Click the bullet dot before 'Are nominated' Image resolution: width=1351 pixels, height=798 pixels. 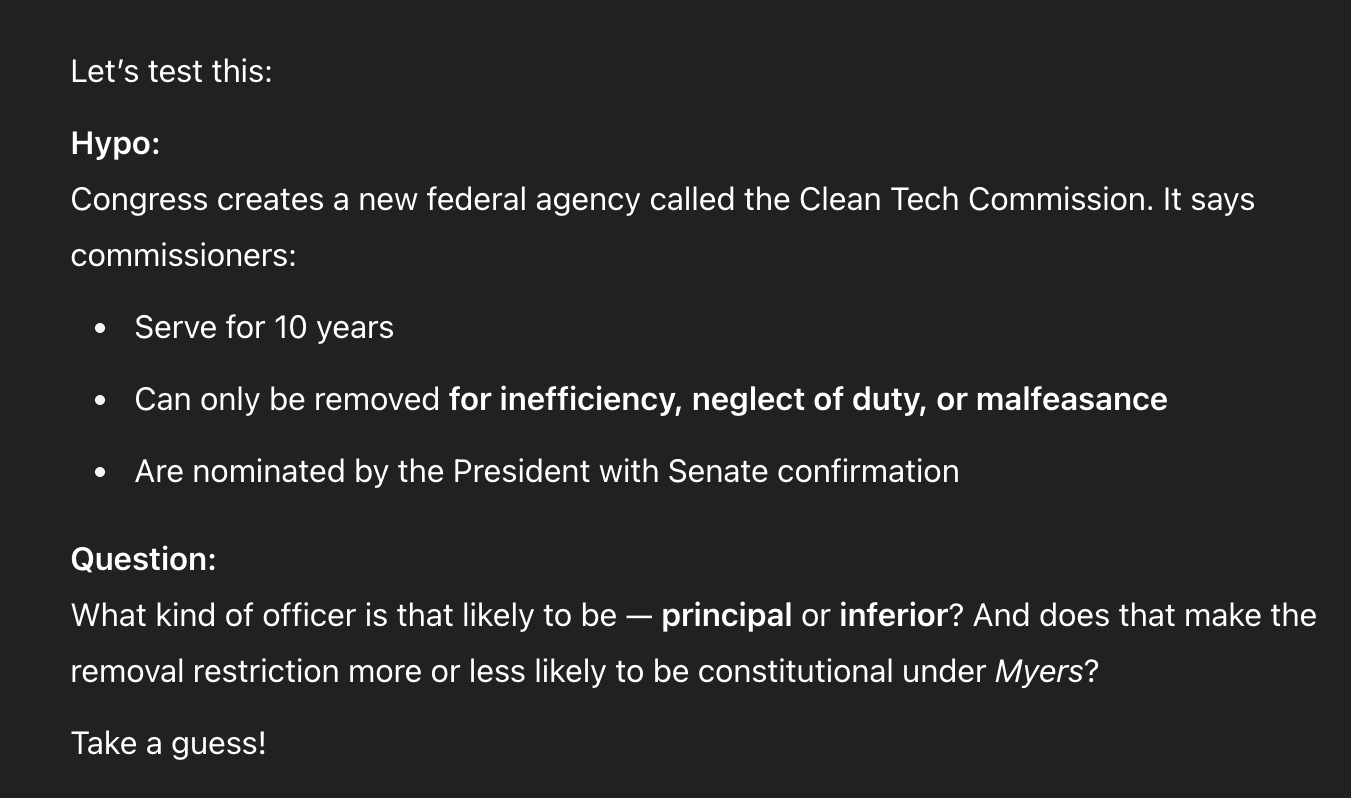click(x=99, y=472)
